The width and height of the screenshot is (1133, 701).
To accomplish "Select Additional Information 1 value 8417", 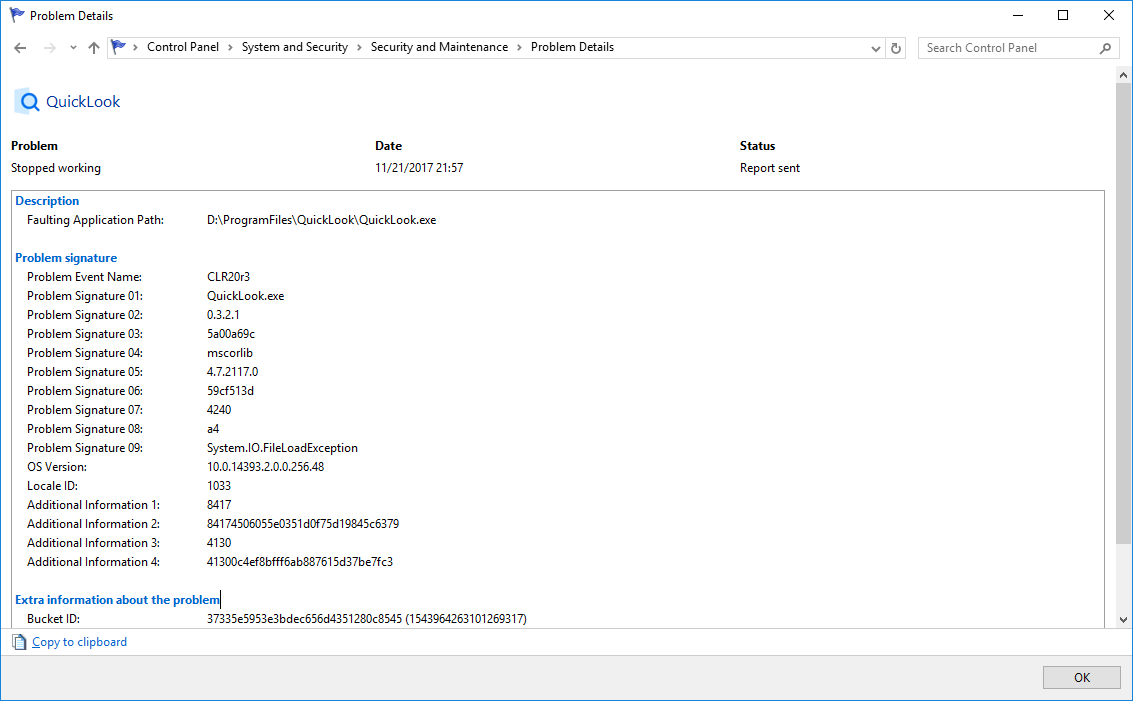I will tap(219, 504).
